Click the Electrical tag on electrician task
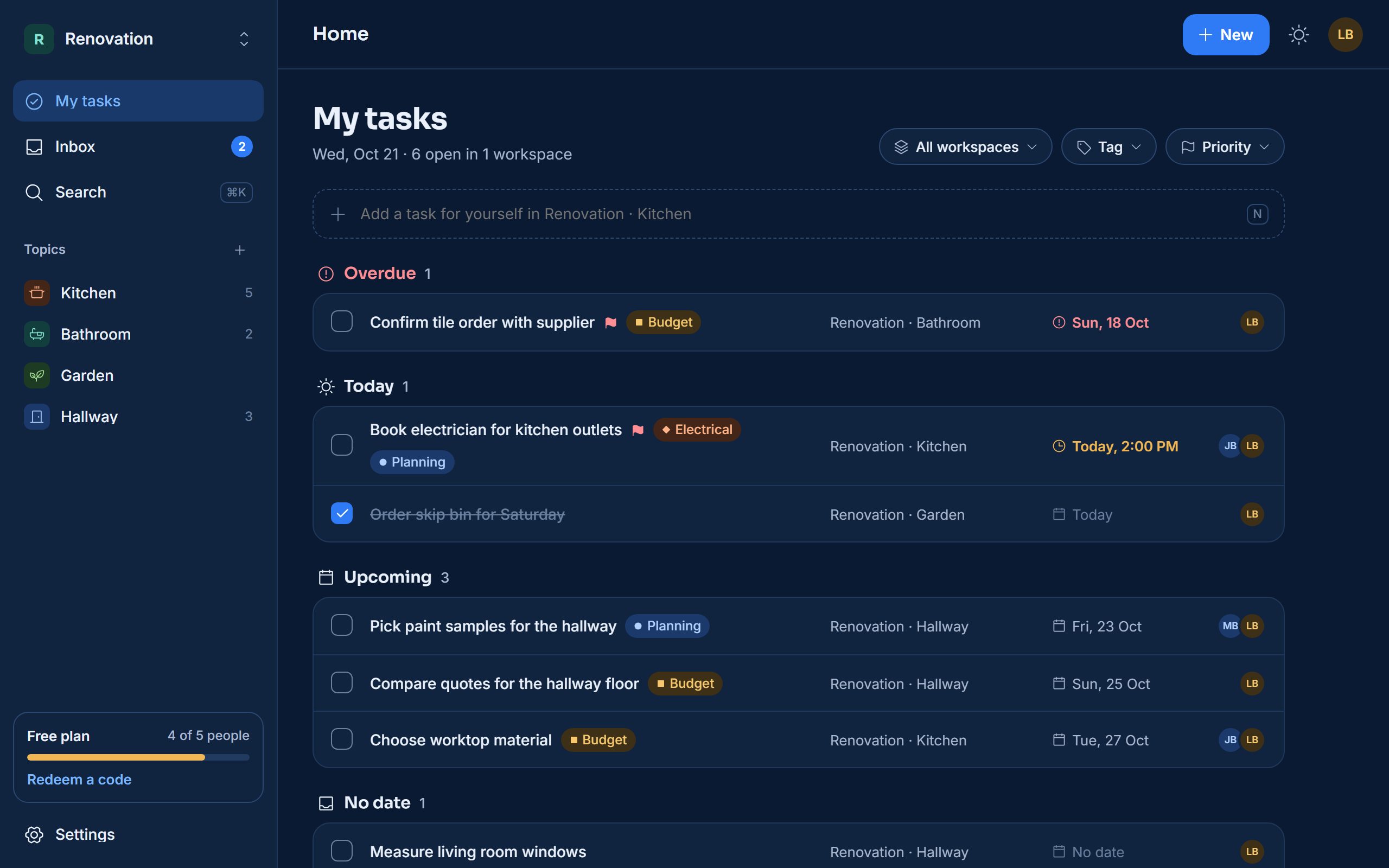 click(x=697, y=430)
